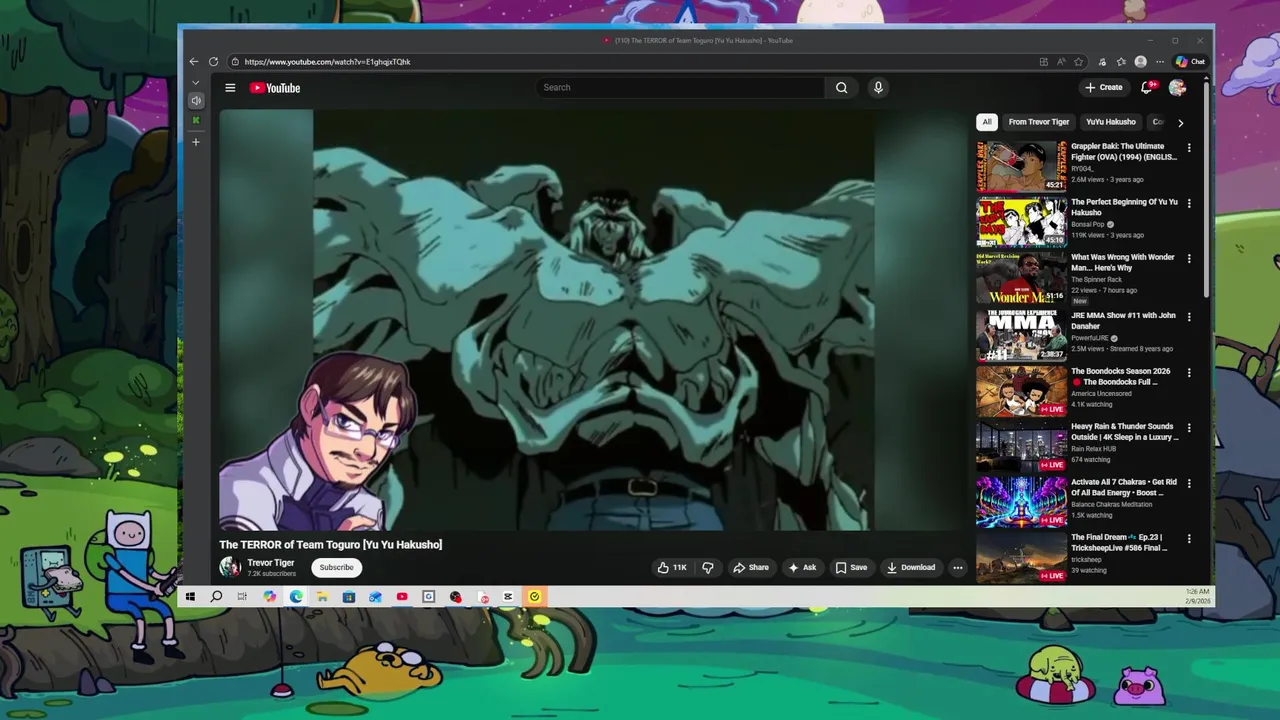Open Edge split screen/apps icon in address bar

pyautogui.click(x=1043, y=62)
